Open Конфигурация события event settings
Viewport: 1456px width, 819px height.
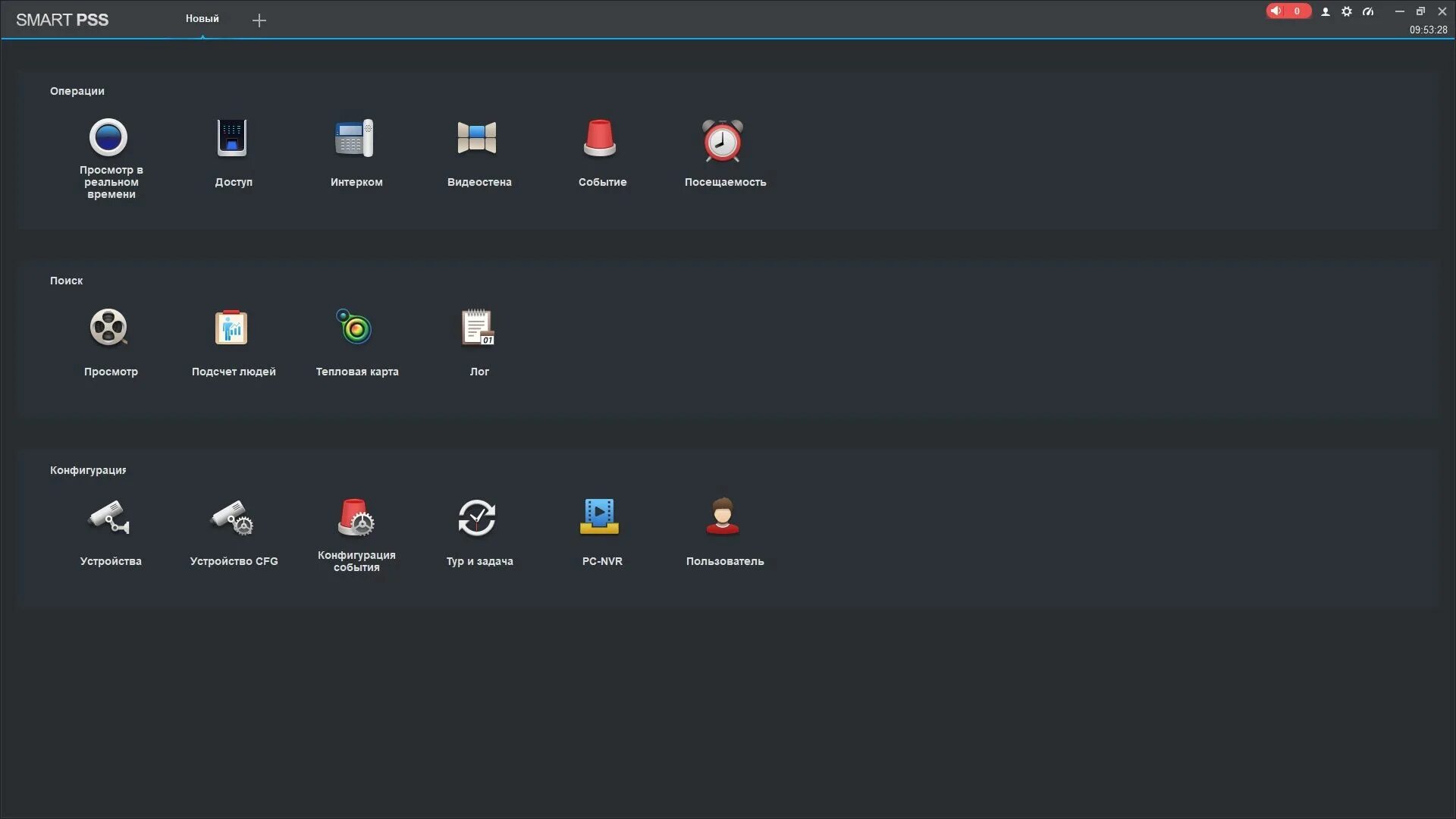click(x=355, y=518)
